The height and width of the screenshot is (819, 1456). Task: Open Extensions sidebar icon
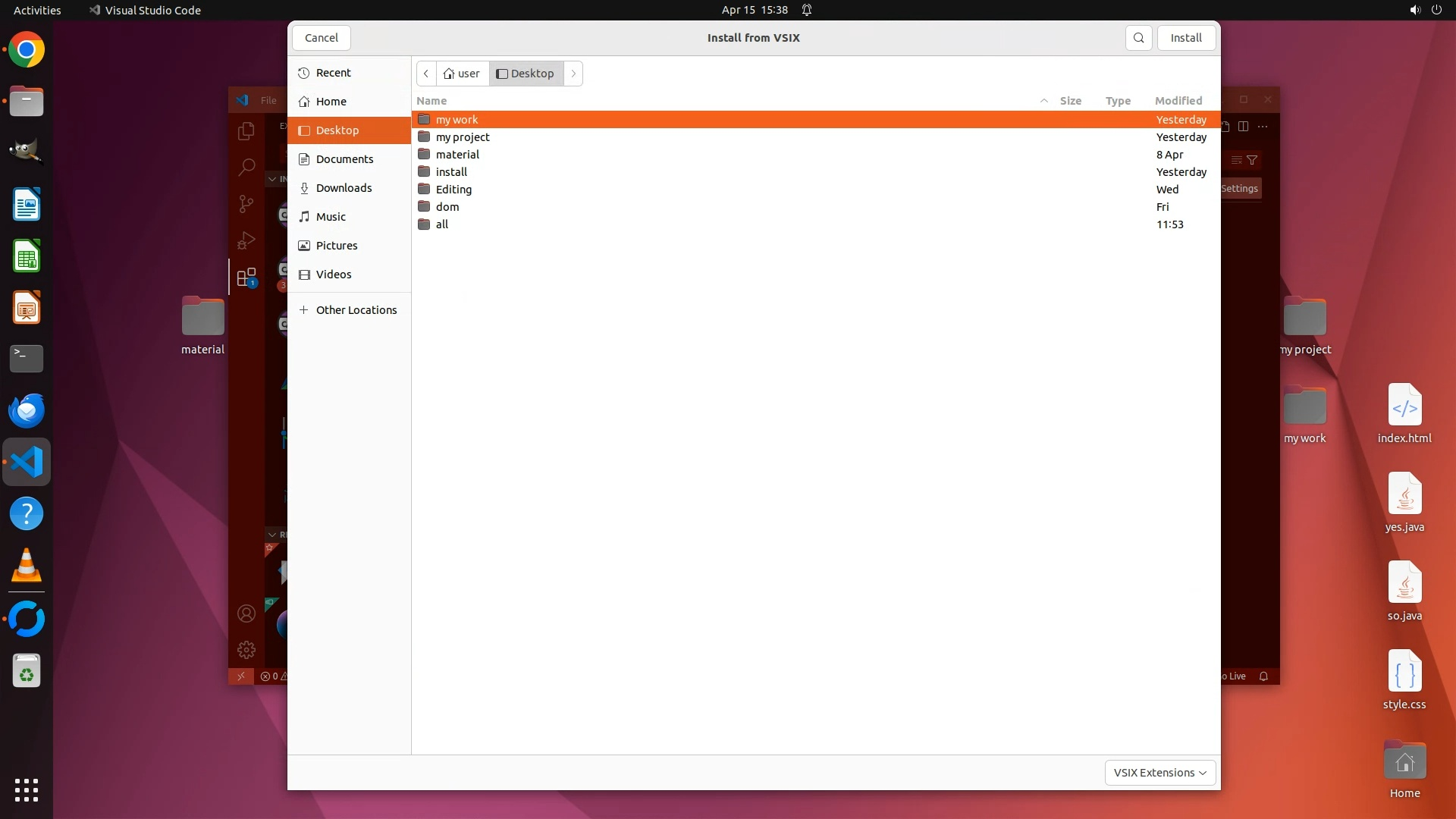point(246,277)
